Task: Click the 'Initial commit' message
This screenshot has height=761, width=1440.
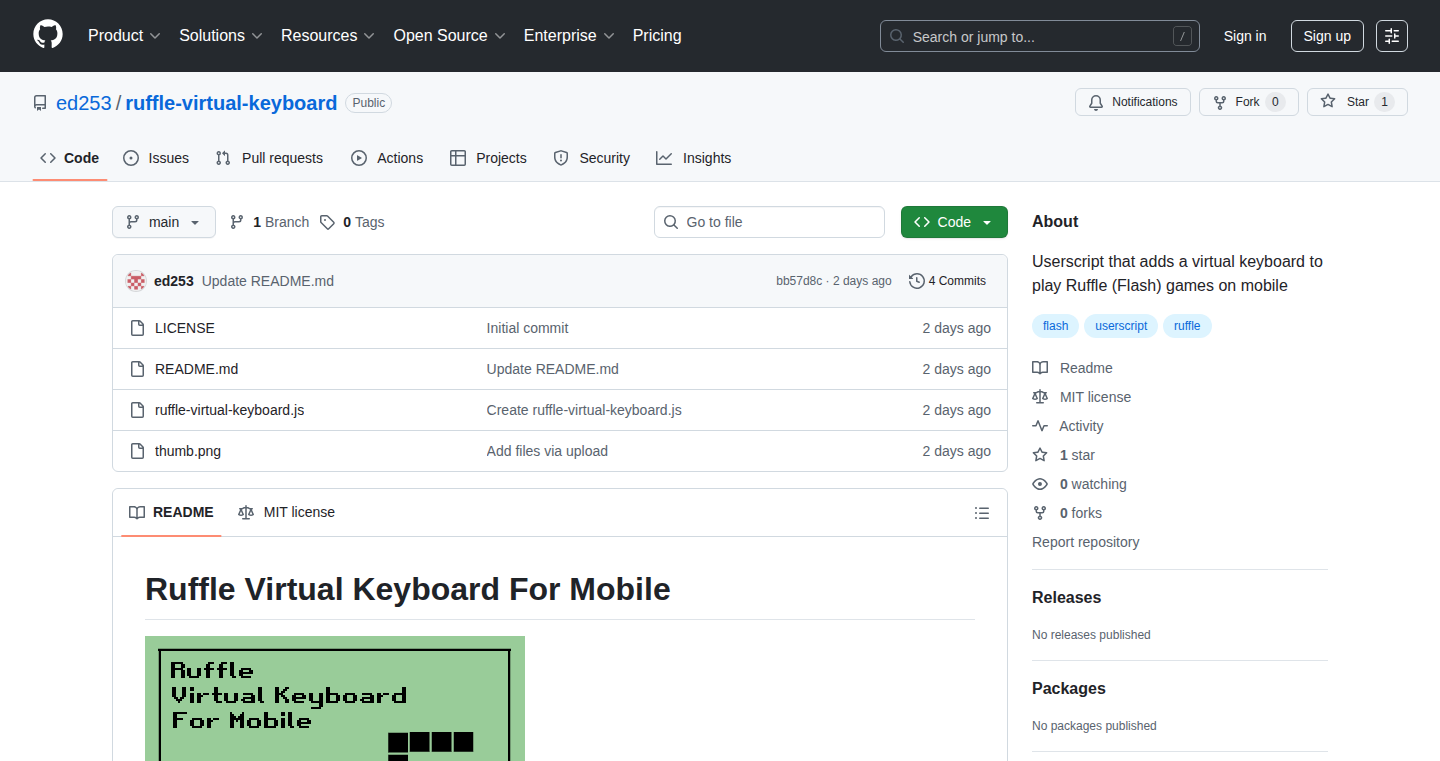Action: tap(528, 328)
